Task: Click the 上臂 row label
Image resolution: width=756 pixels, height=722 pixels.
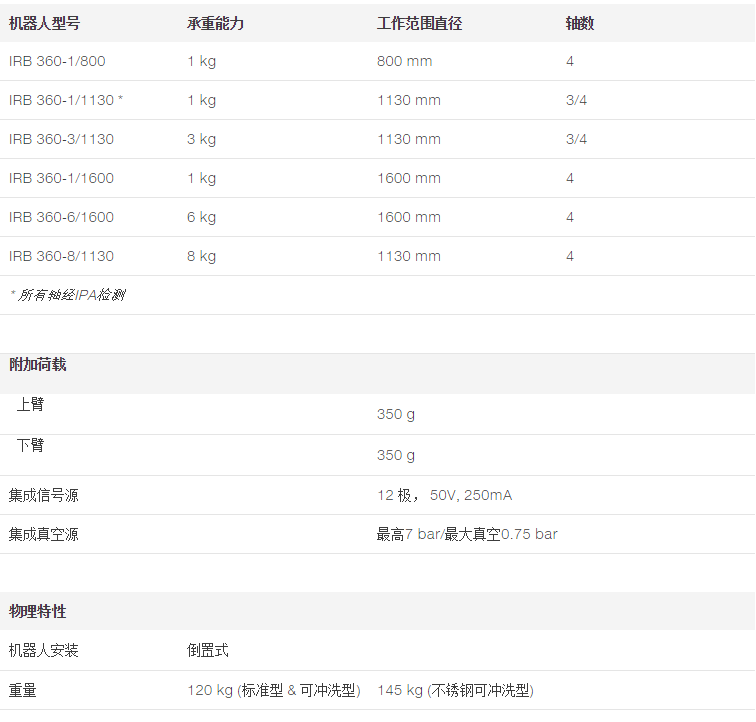Action: click(30, 404)
